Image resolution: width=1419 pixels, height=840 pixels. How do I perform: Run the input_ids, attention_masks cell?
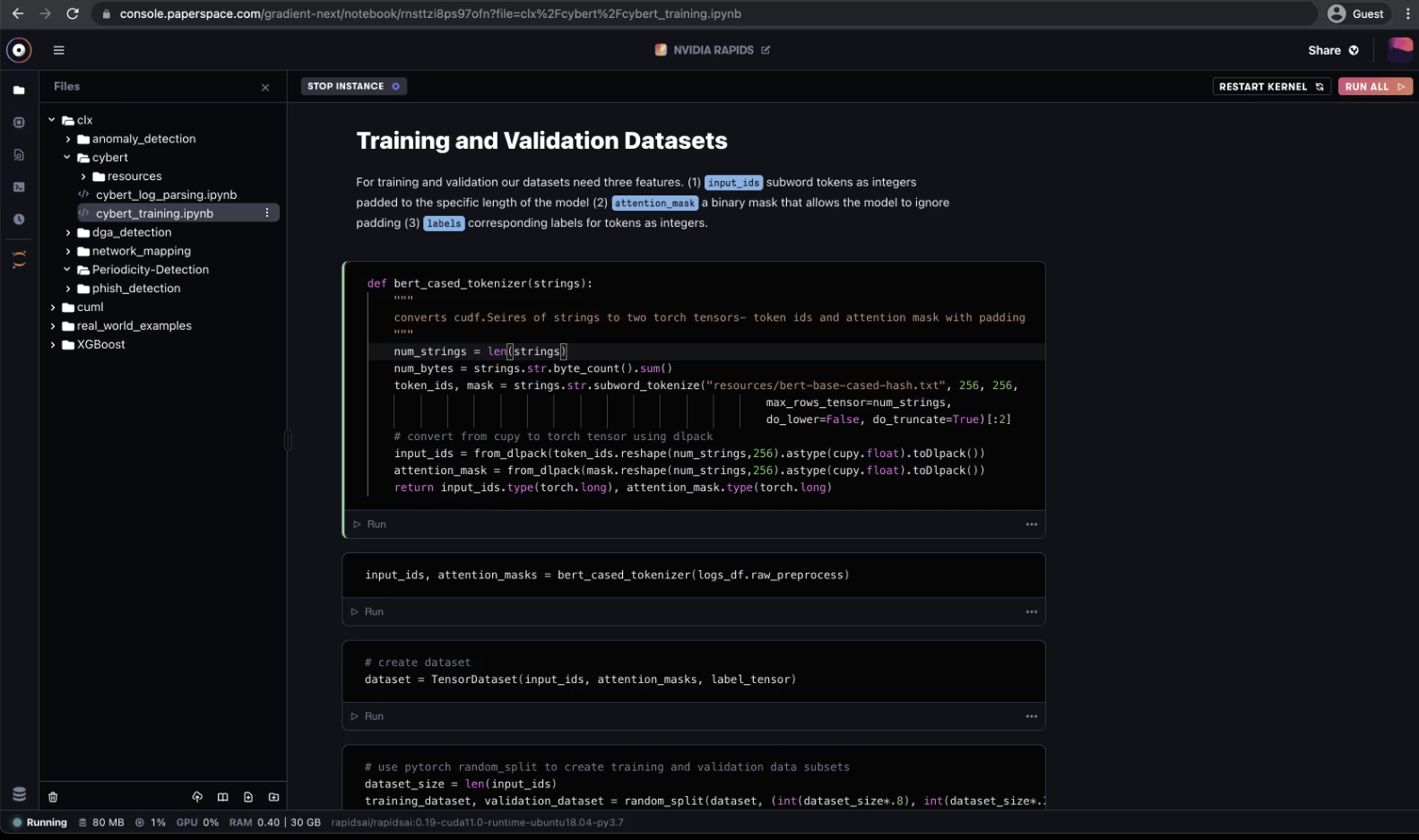click(368, 612)
